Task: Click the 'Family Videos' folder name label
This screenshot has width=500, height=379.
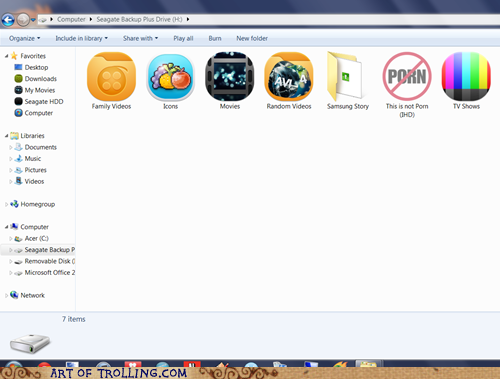Action: point(111,106)
